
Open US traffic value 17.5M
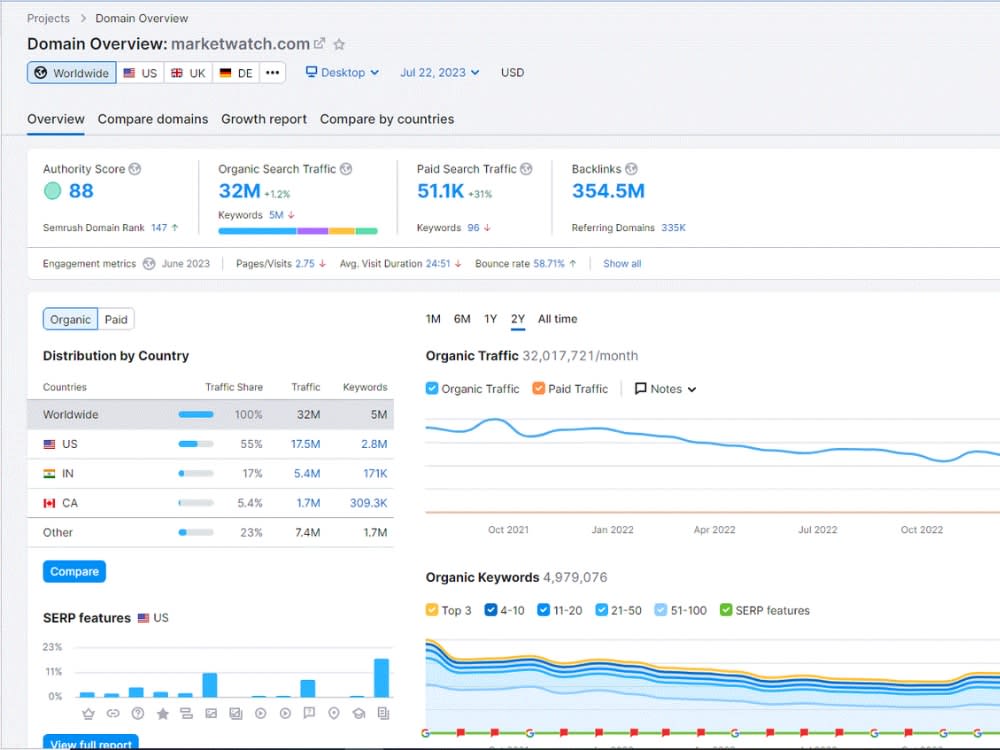pyautogui.click(x=305, y=444)
